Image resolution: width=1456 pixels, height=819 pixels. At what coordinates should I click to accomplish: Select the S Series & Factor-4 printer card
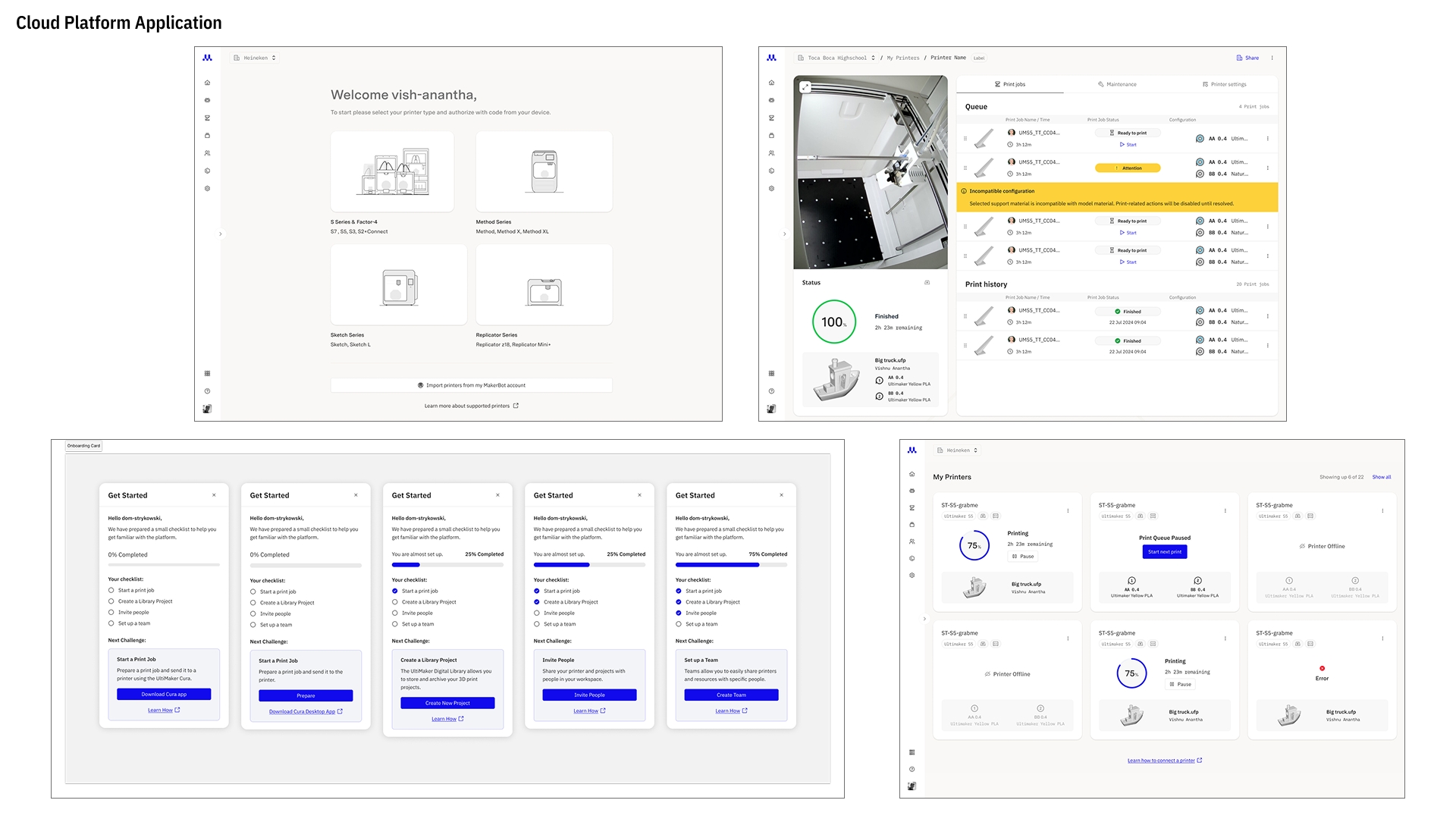(x=392, y=172)
